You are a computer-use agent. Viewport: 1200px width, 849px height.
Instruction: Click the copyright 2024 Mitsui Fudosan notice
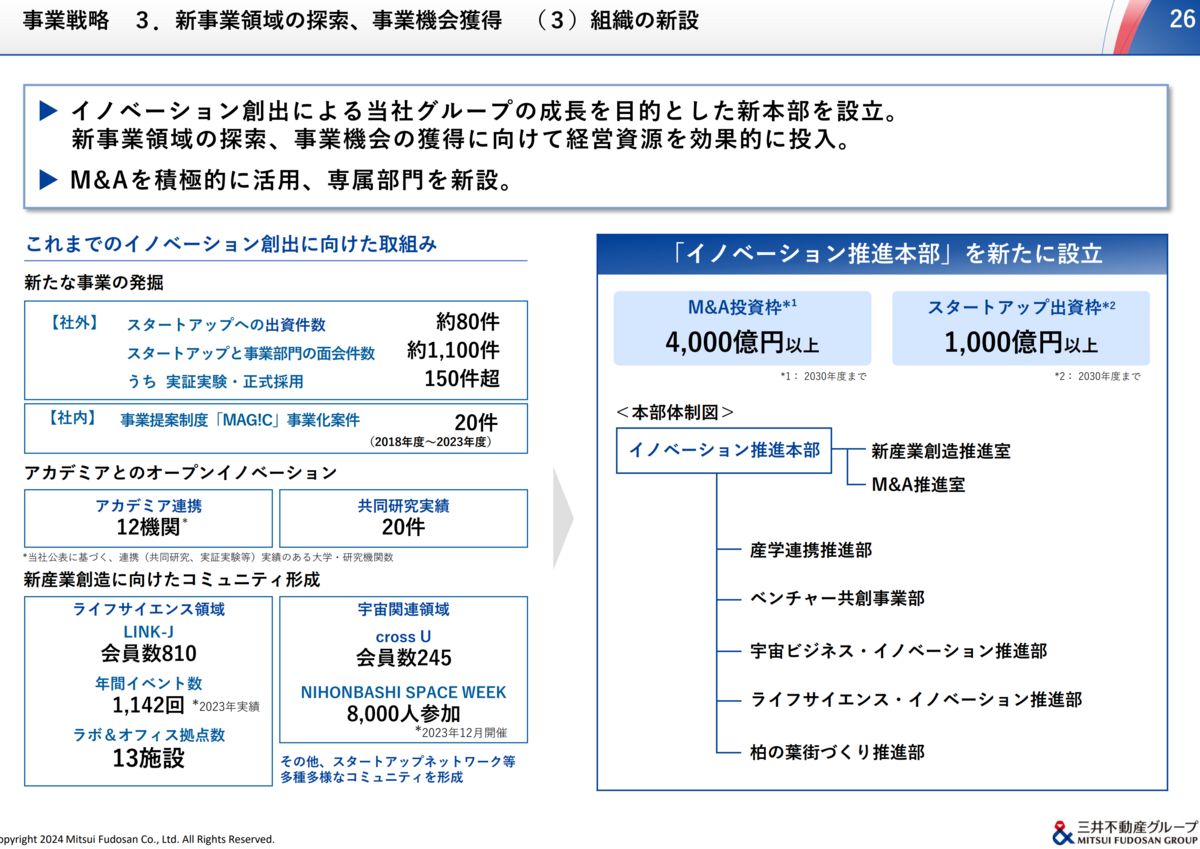coord(137,839)
